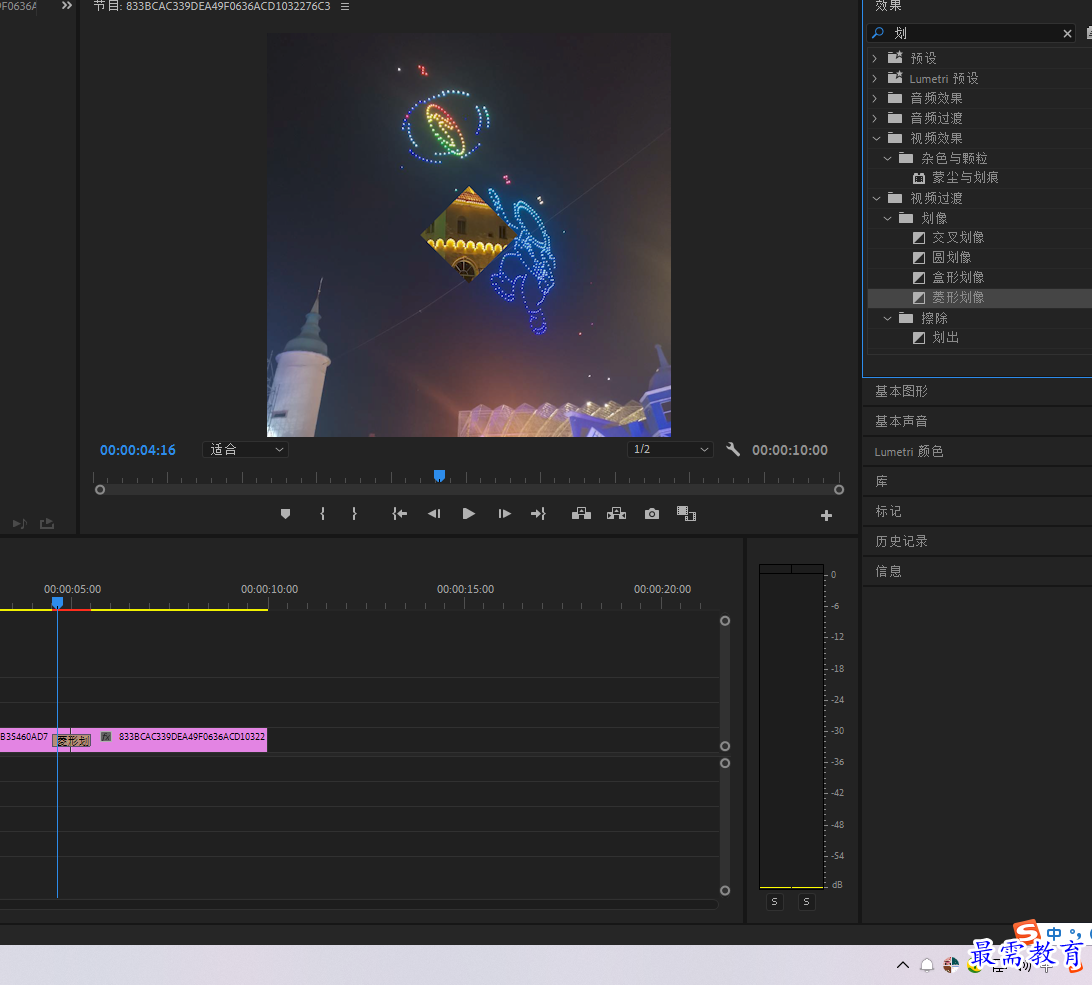
Task: Step back one frame
Action: tap(434, 514)
